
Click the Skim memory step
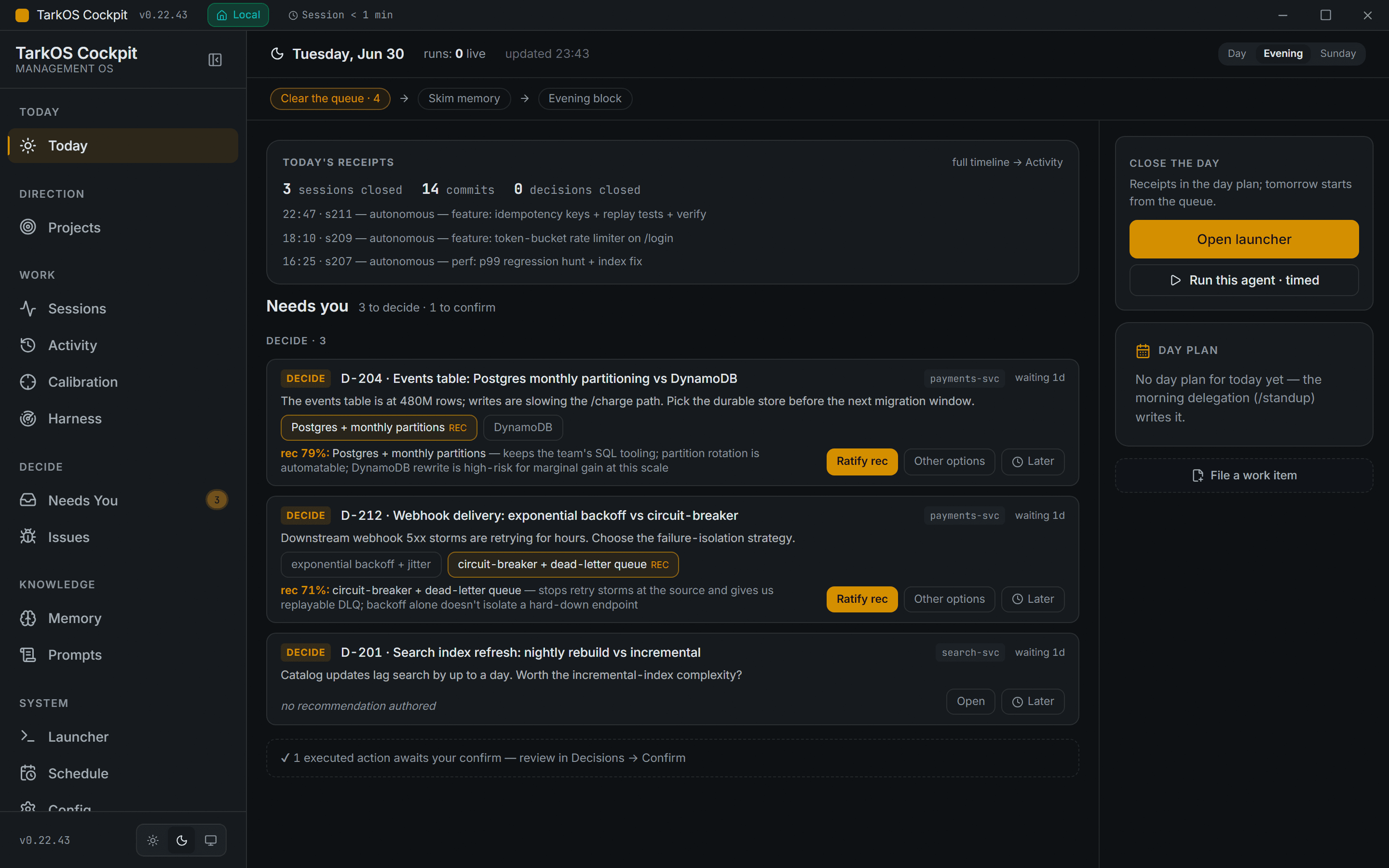pyautogui.click(x=464, y=99)
